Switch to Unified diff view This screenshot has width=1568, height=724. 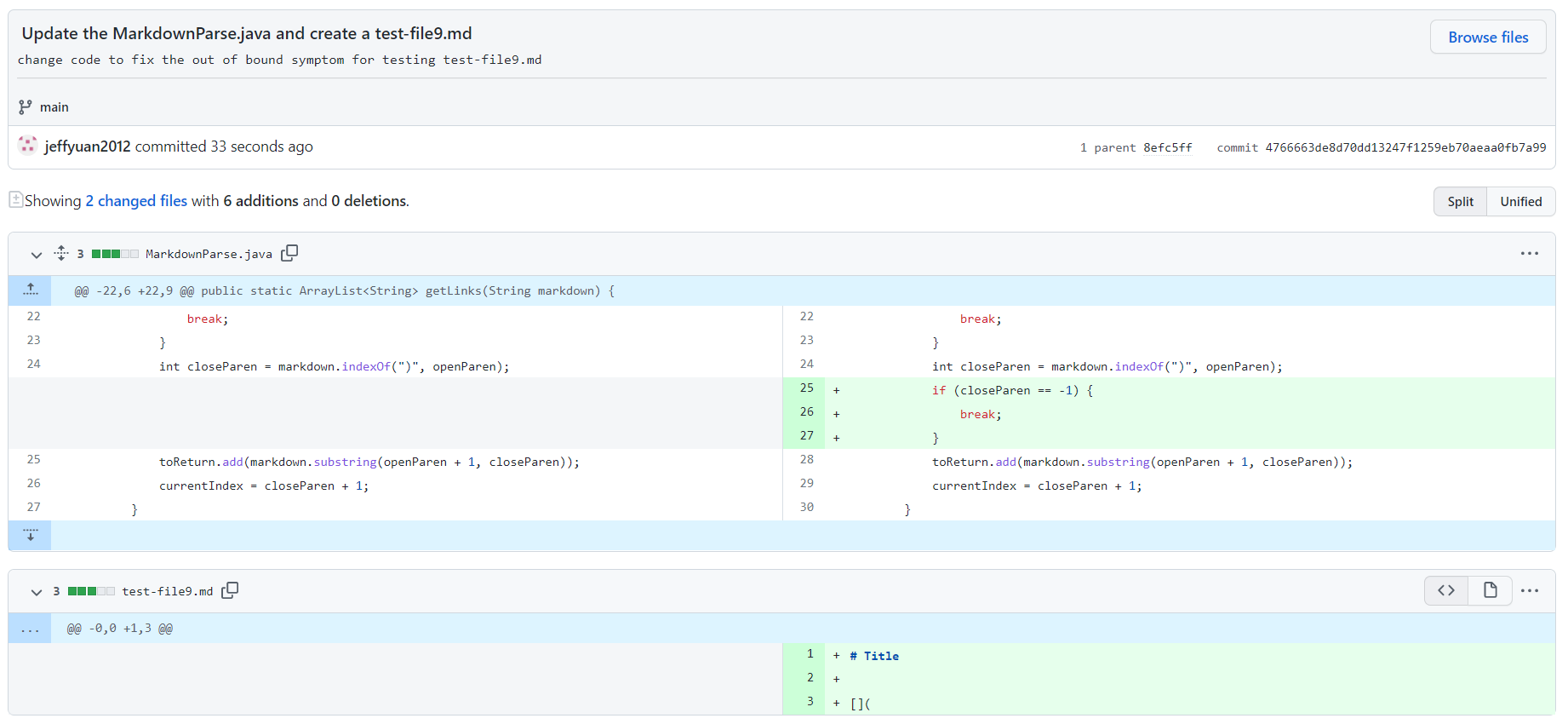[x=1520, y=202]
